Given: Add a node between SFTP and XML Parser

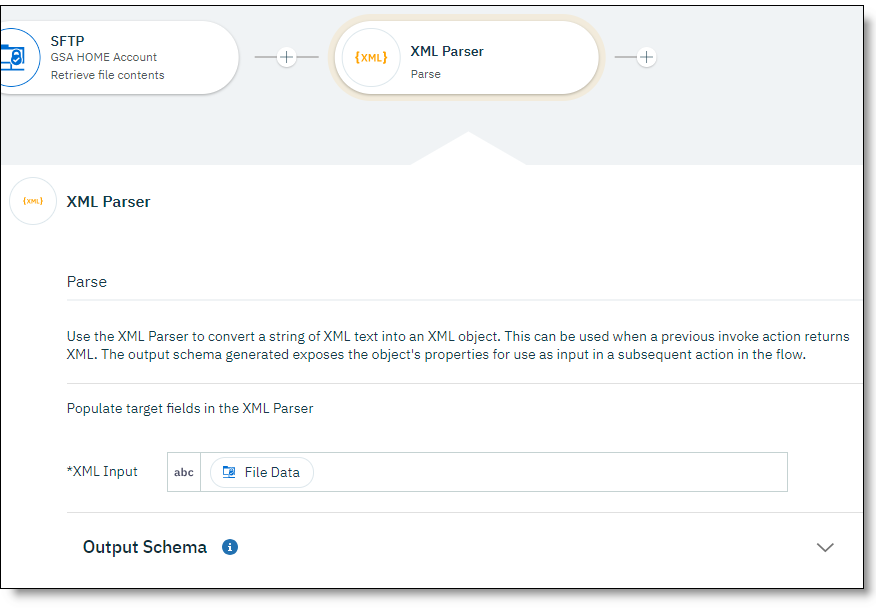Looking at the screenshot, I should (x=286, y=57).
